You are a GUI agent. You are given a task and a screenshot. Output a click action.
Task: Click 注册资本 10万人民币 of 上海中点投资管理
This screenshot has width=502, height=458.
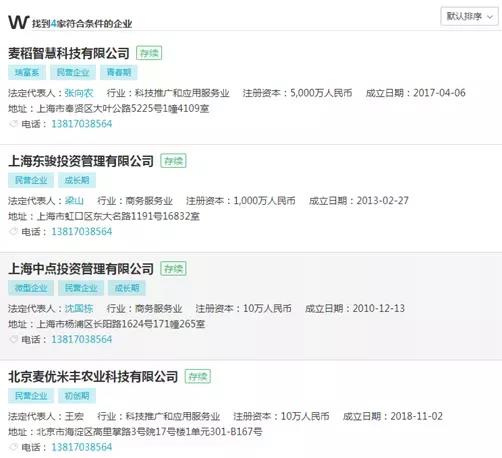[x=244, y=308]
